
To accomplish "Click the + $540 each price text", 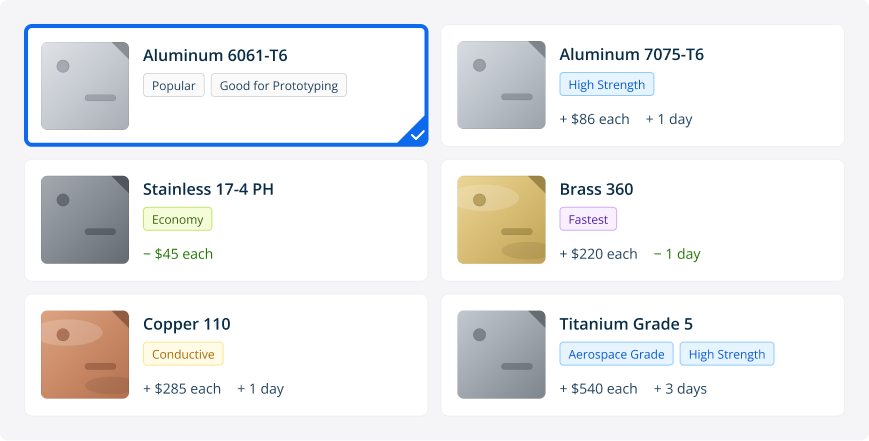I will point(598,389).
